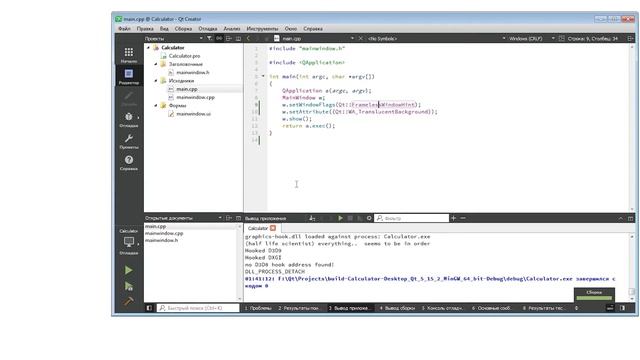This screenshot has width=640, height=360.
Task: Show the 2 search results pane
Action: (x=298, y=308)
